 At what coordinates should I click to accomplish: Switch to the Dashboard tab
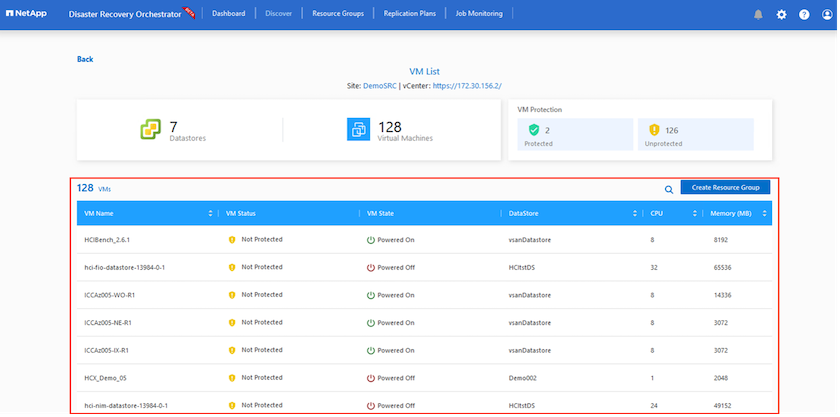(228, 14)
